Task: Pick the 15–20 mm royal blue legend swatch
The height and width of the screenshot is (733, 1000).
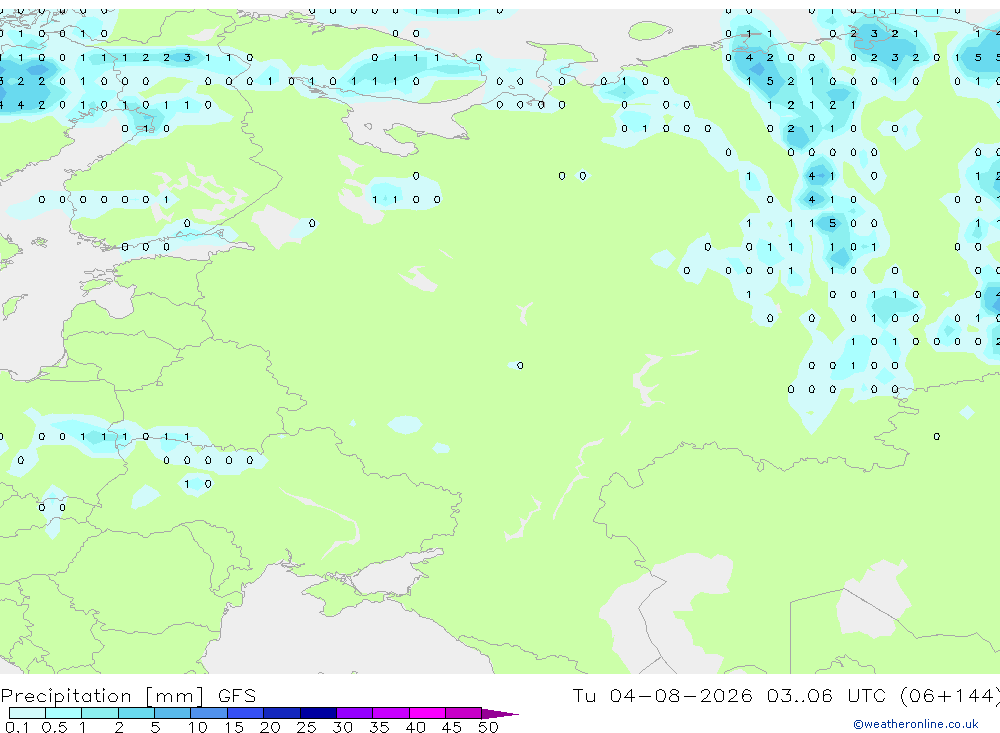Action: point(246,713)
